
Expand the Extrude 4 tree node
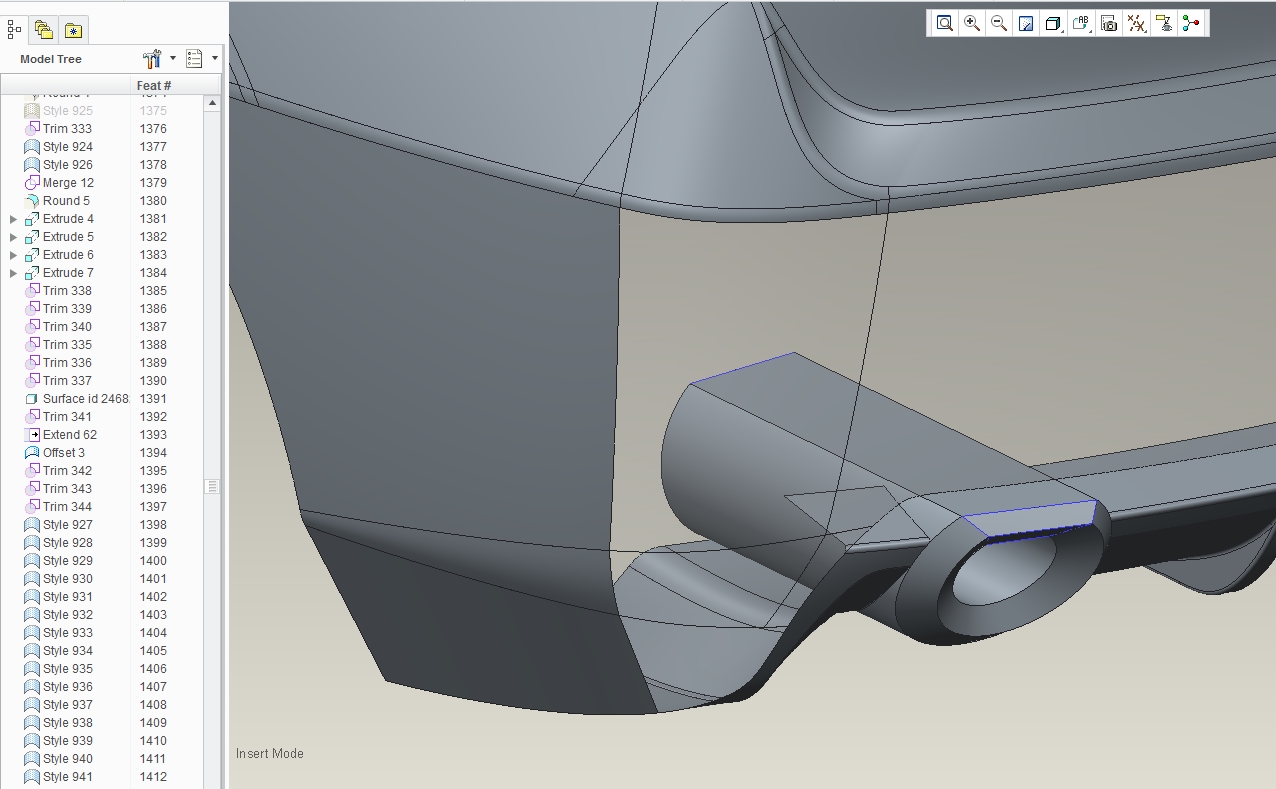point(13,219)
